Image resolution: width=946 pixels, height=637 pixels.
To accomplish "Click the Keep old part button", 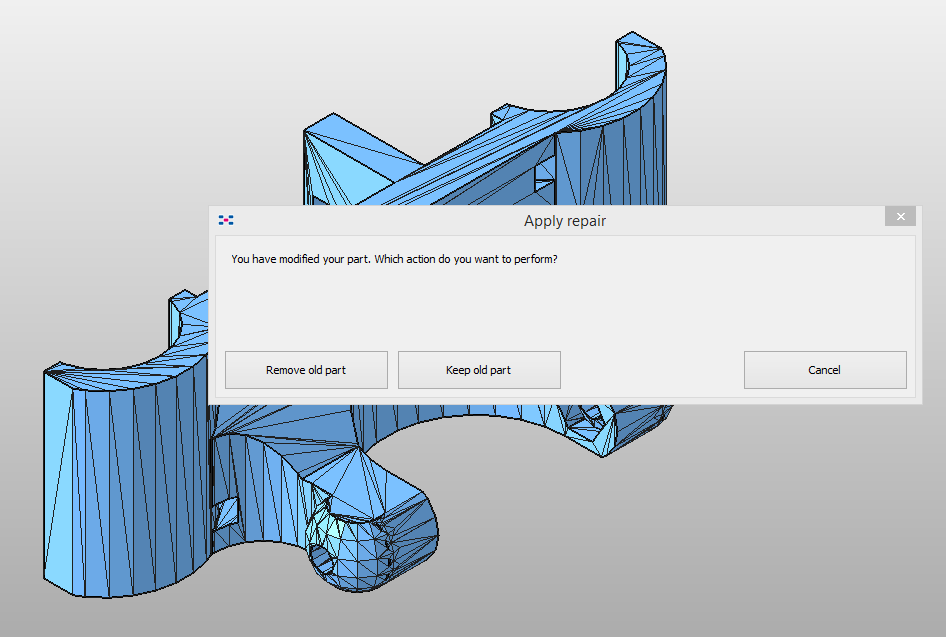I will (x=479, y=370).
